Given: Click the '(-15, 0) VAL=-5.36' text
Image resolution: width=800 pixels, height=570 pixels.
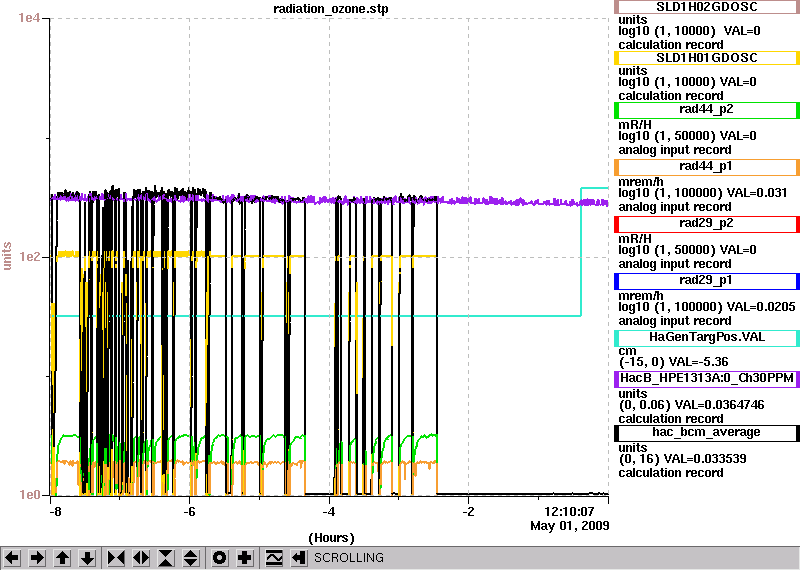Looking at the screenshot, I should [673, 362].
